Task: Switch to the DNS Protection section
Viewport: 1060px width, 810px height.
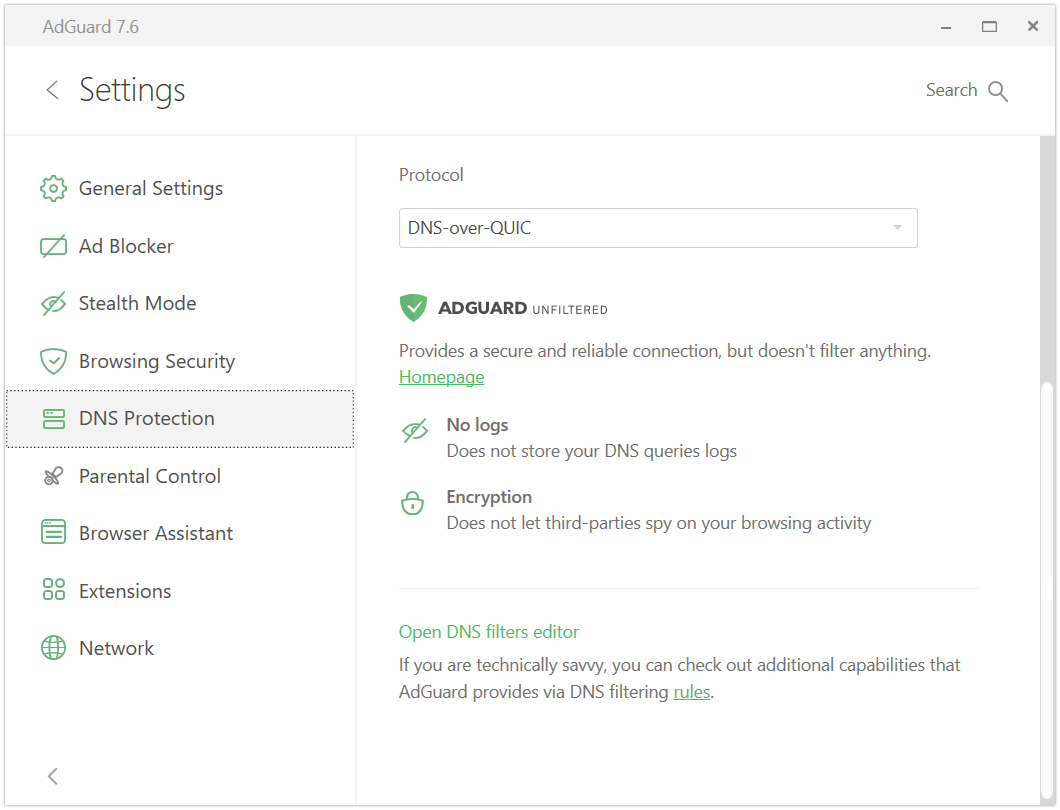Action: click(x=146, y=419)
